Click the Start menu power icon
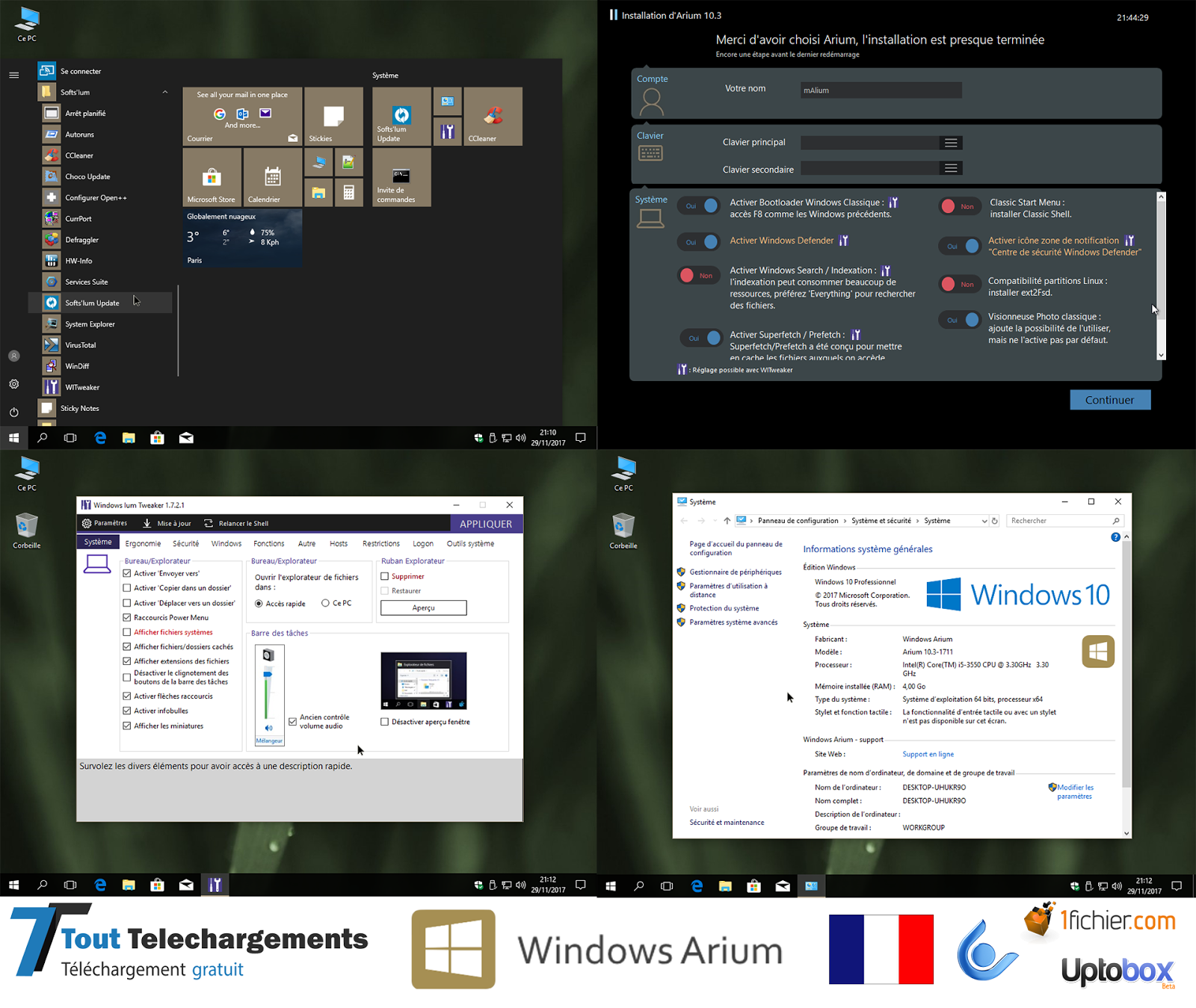 tap(13, 412)
